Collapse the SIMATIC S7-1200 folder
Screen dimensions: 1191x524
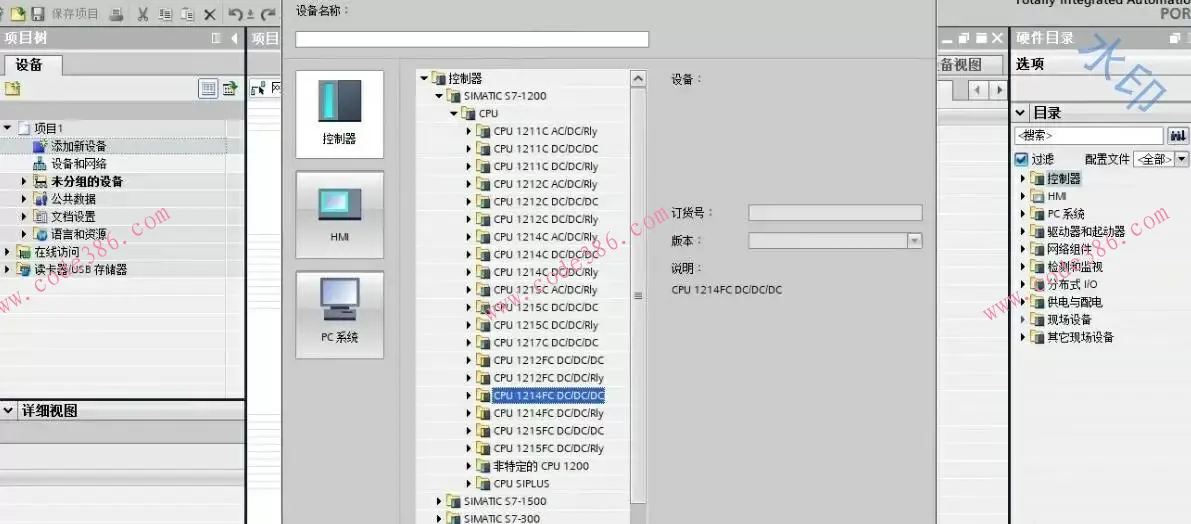(439, 96)
